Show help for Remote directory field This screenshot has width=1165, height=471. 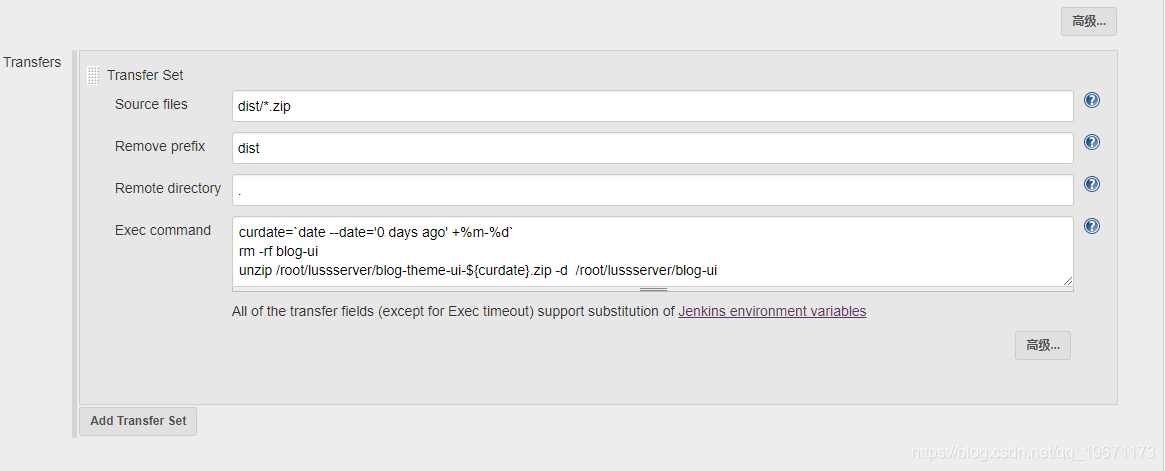1091,184
